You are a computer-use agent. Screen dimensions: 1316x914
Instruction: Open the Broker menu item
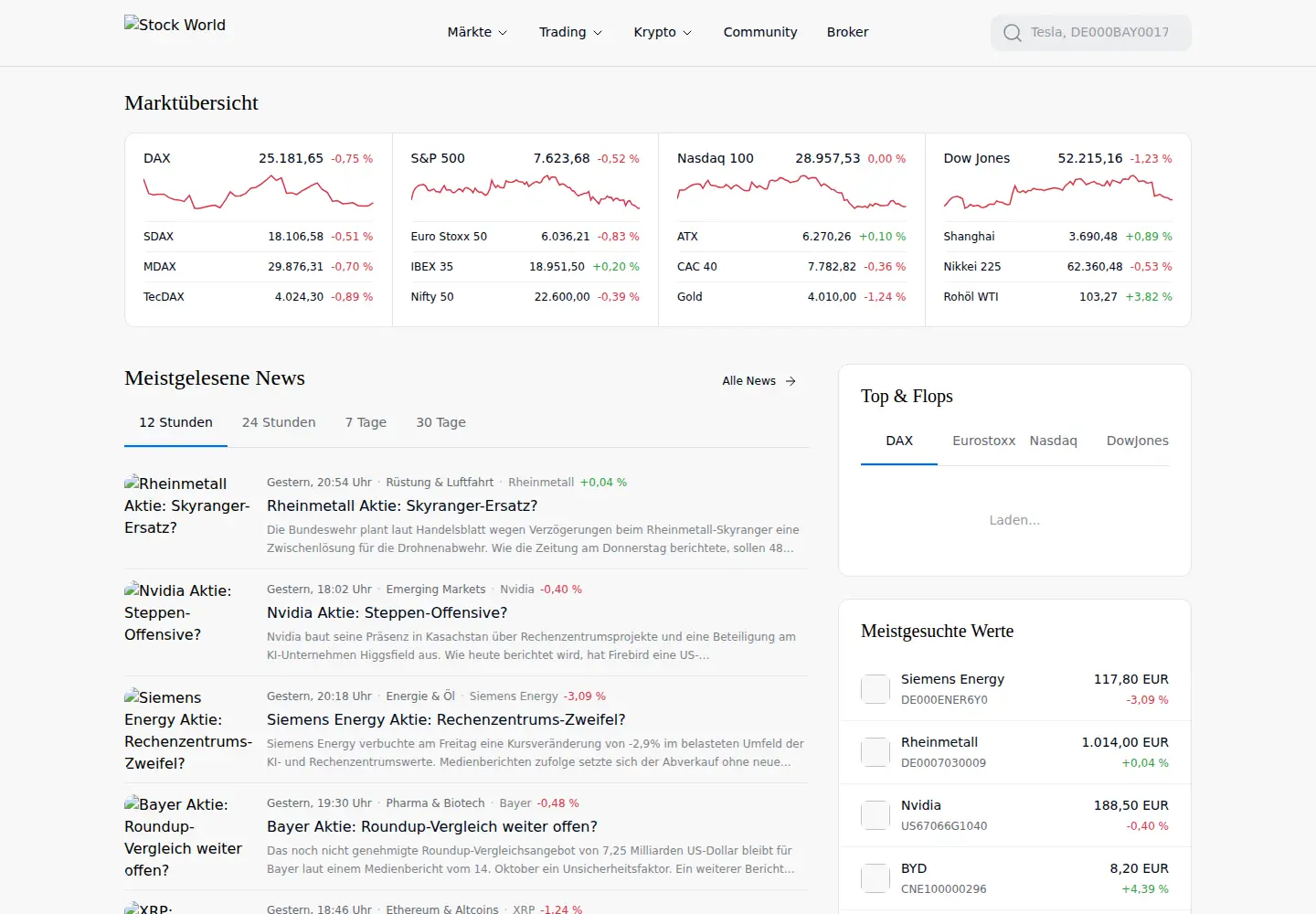pyautogui.click(x=848, y=32)
